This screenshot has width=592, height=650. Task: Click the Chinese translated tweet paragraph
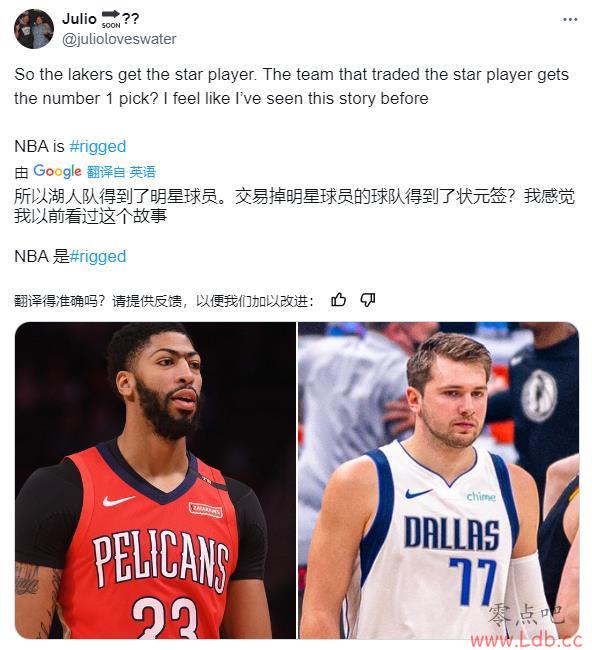[294, 206]
